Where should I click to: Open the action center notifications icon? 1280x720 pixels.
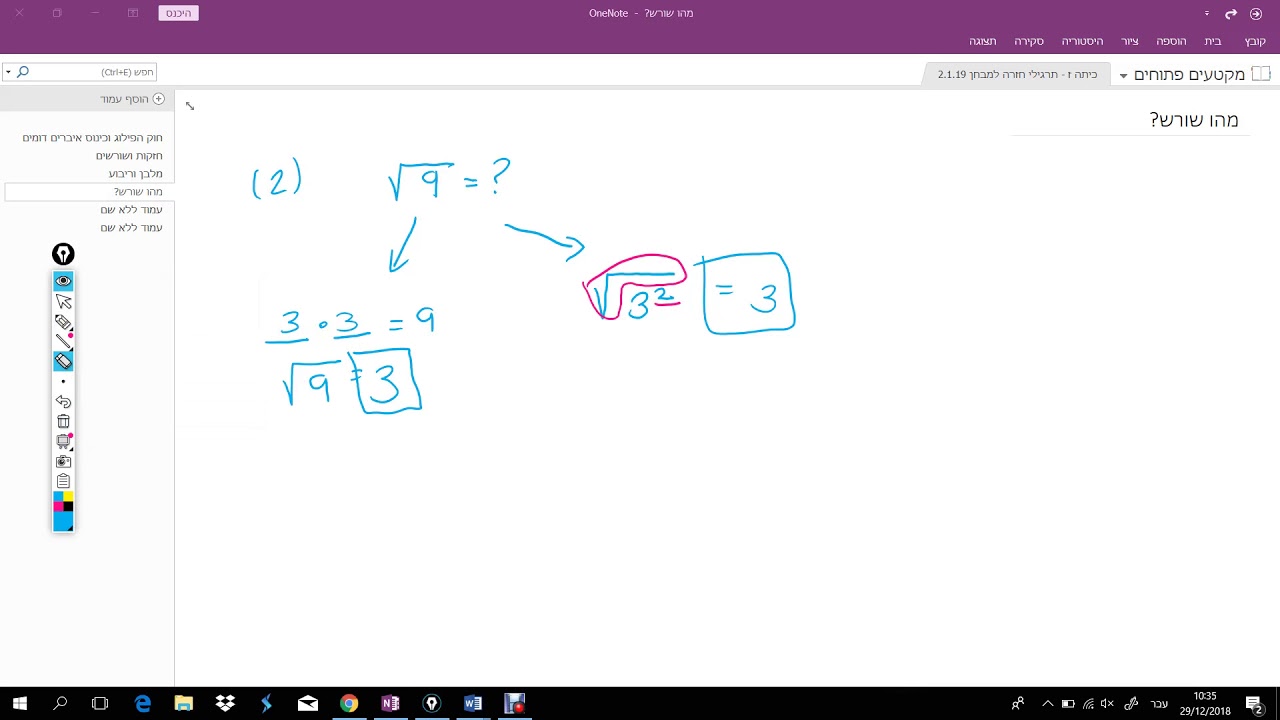click(x=1254, y=703)
